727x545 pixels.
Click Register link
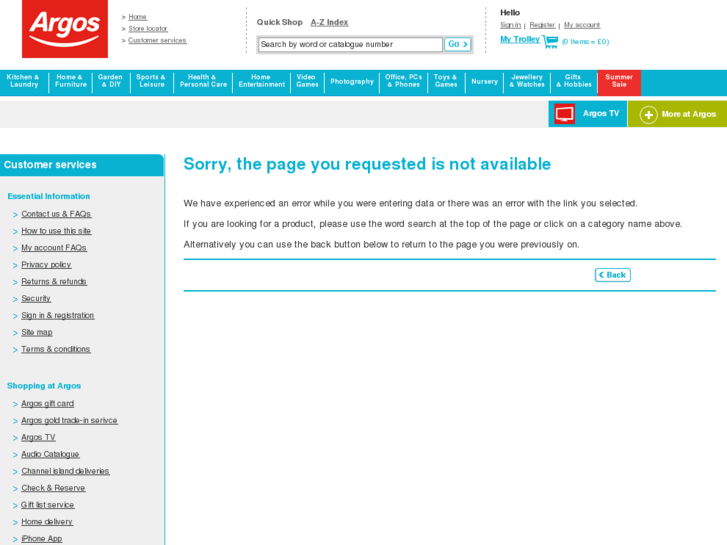542,25
